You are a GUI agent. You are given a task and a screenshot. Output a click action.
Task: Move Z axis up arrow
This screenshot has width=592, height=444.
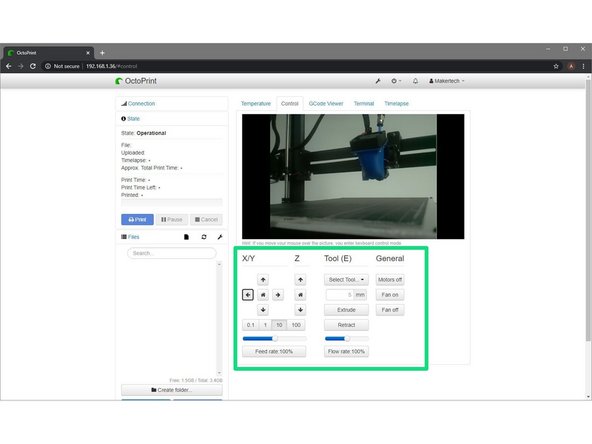(300, 280)
